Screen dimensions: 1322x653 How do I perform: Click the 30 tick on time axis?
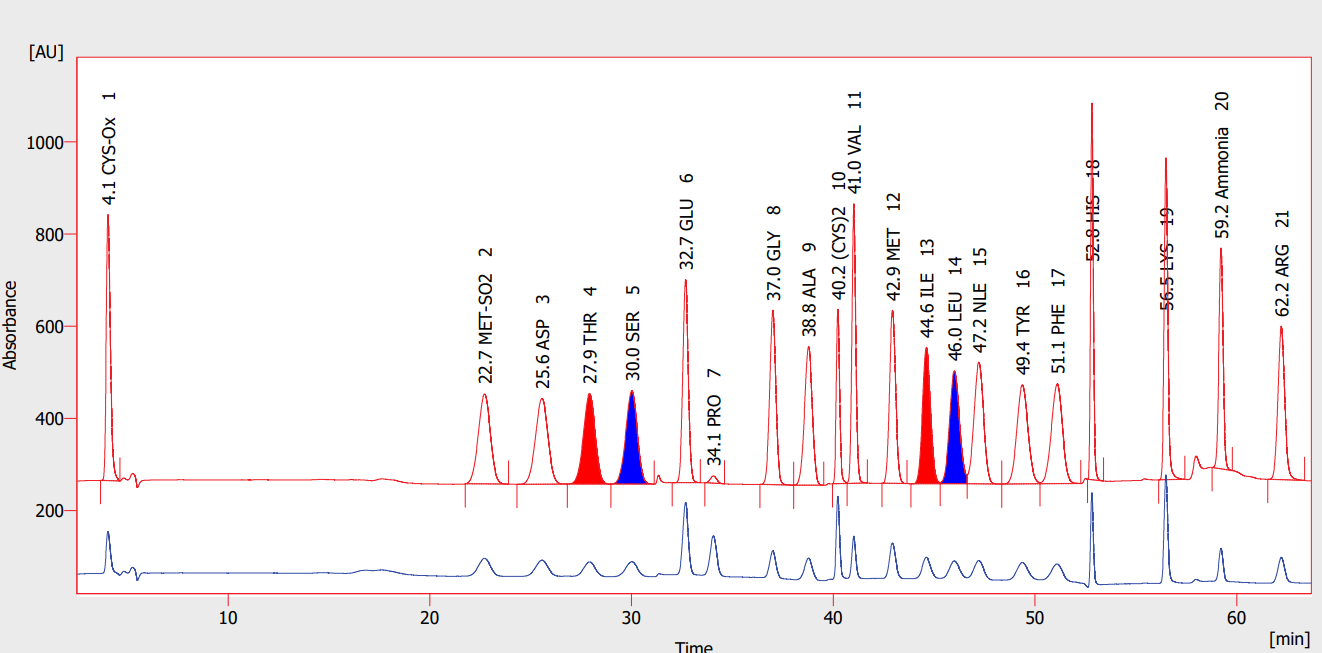(x=631, y=616)
